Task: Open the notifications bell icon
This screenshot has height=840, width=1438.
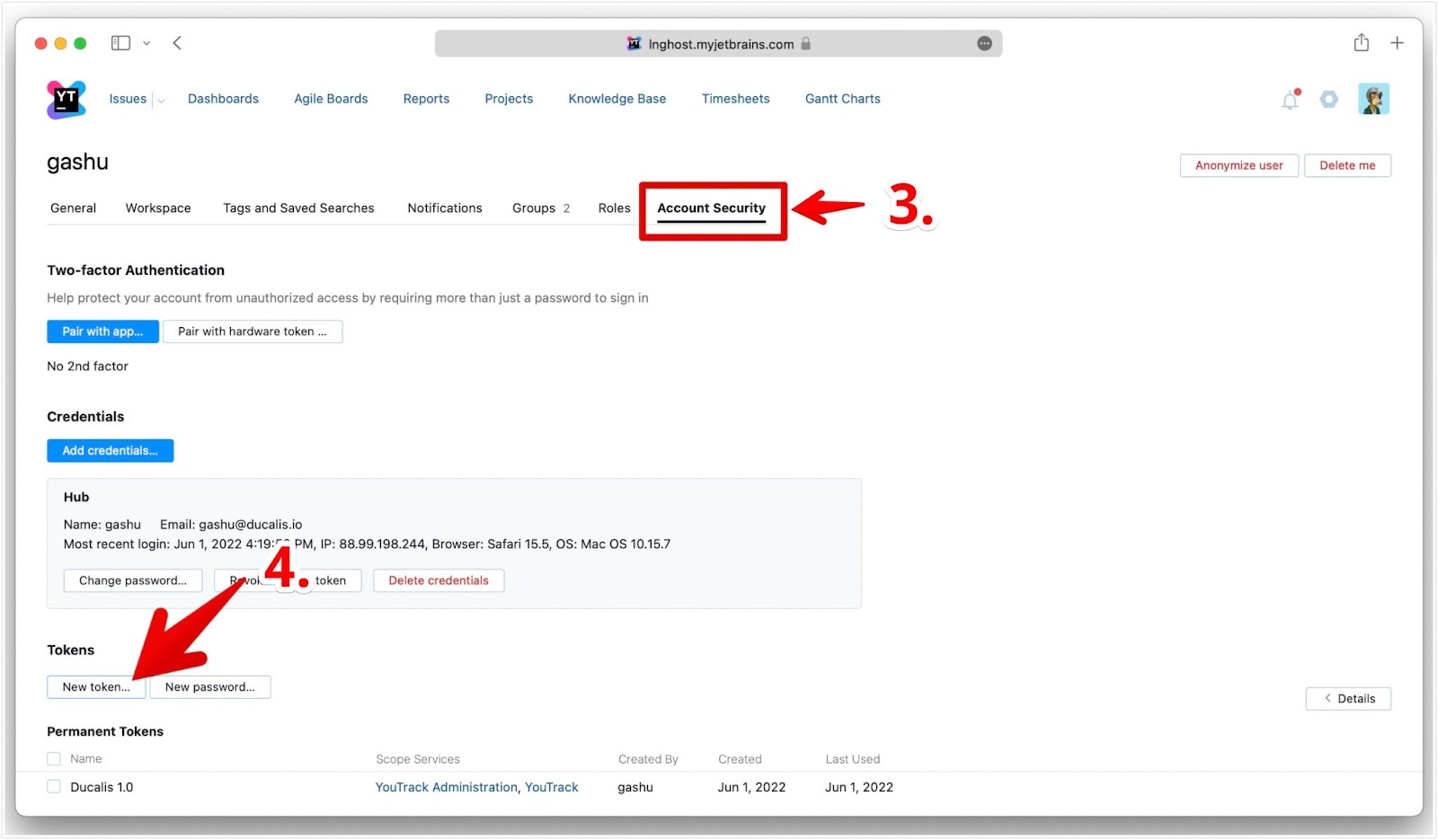Action: click(1289, 100)
